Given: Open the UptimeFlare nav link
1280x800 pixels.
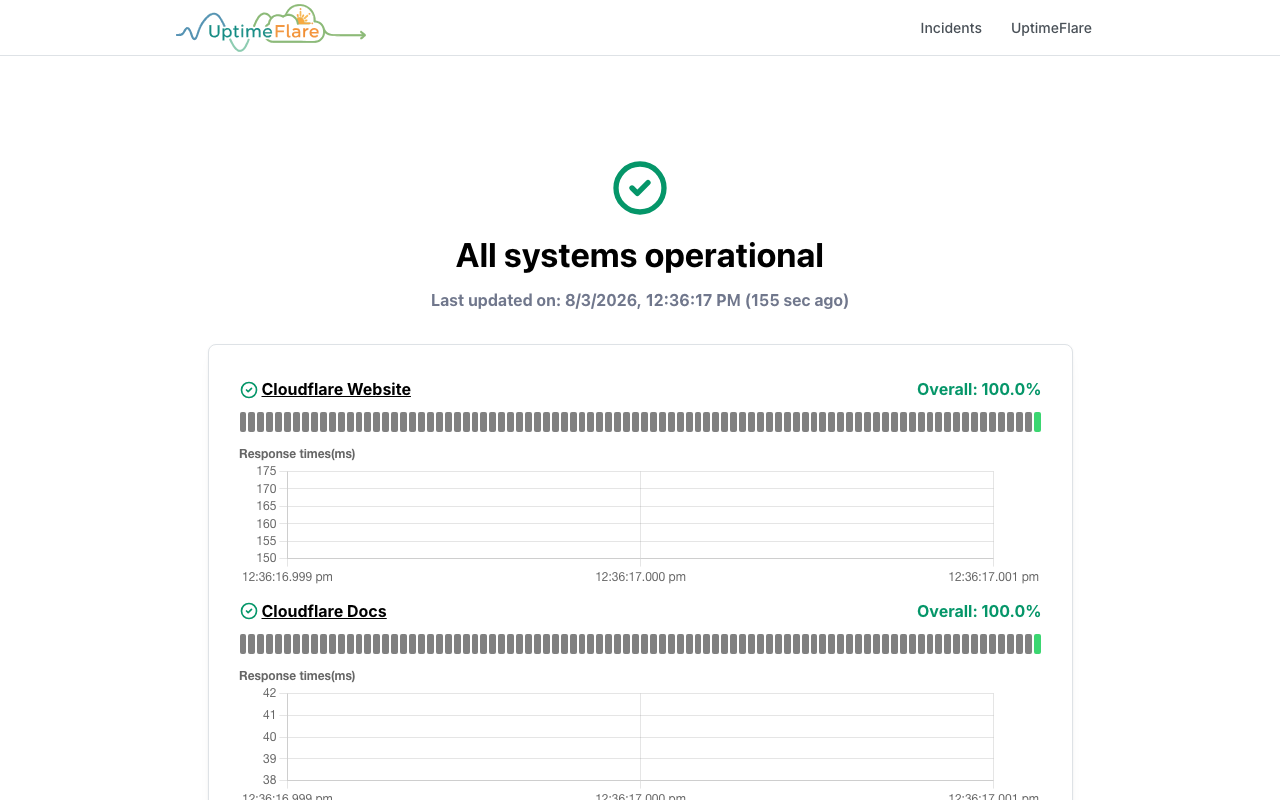Looking at the screenshot, I should tap(1051, 28).
